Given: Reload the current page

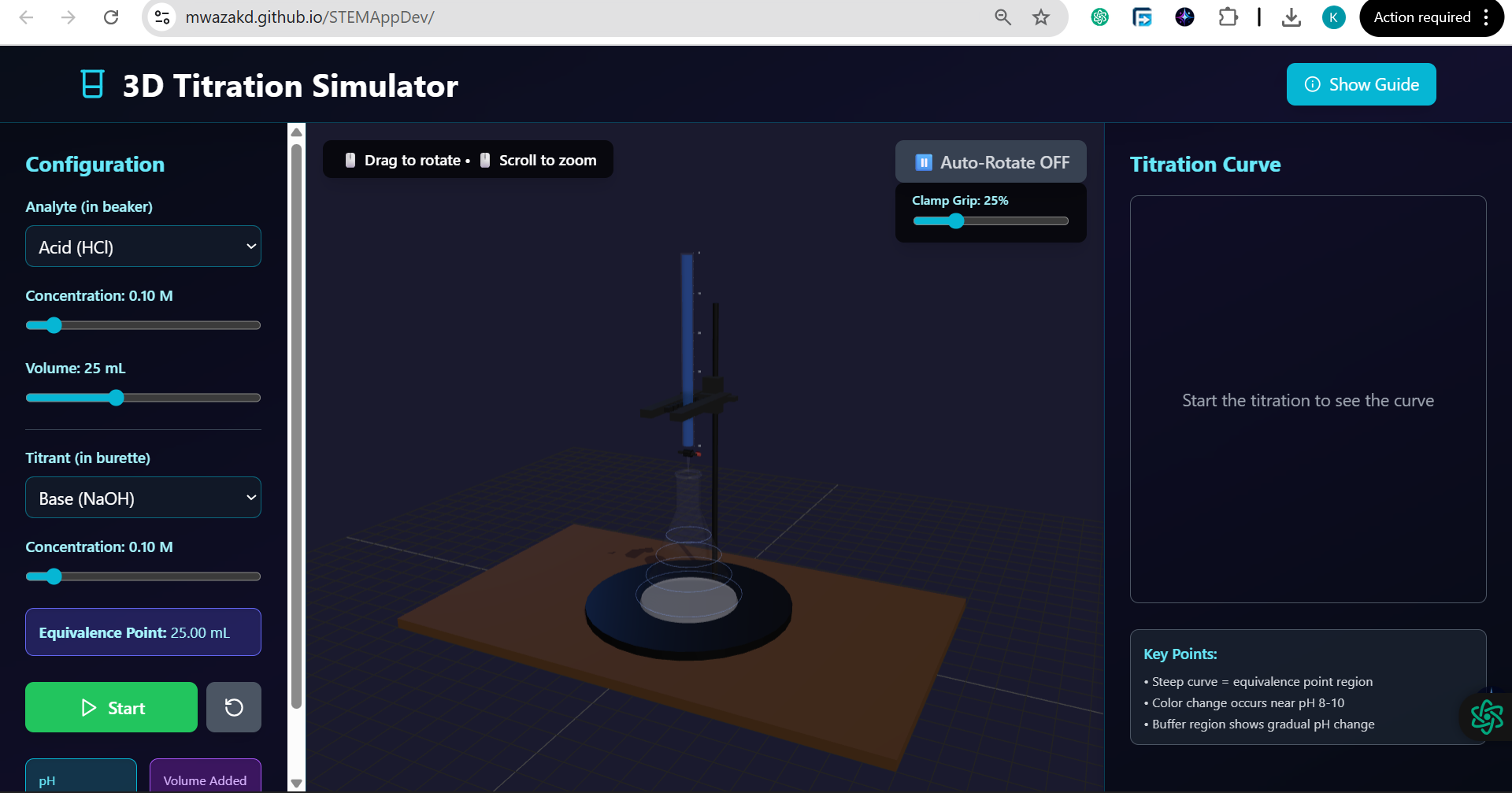Looking at the screenshot, I should pos(111,17).
